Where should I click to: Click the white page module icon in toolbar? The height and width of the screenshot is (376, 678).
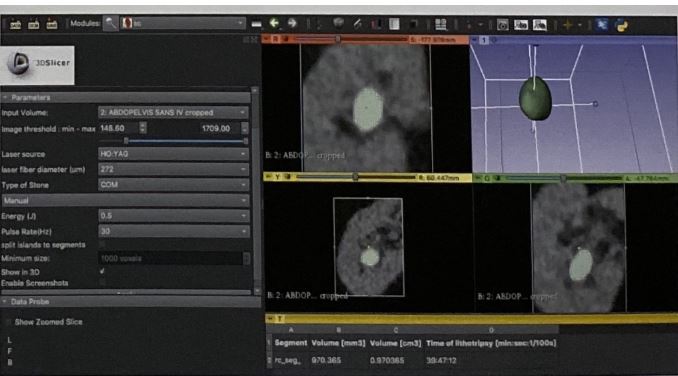[394, 24]
